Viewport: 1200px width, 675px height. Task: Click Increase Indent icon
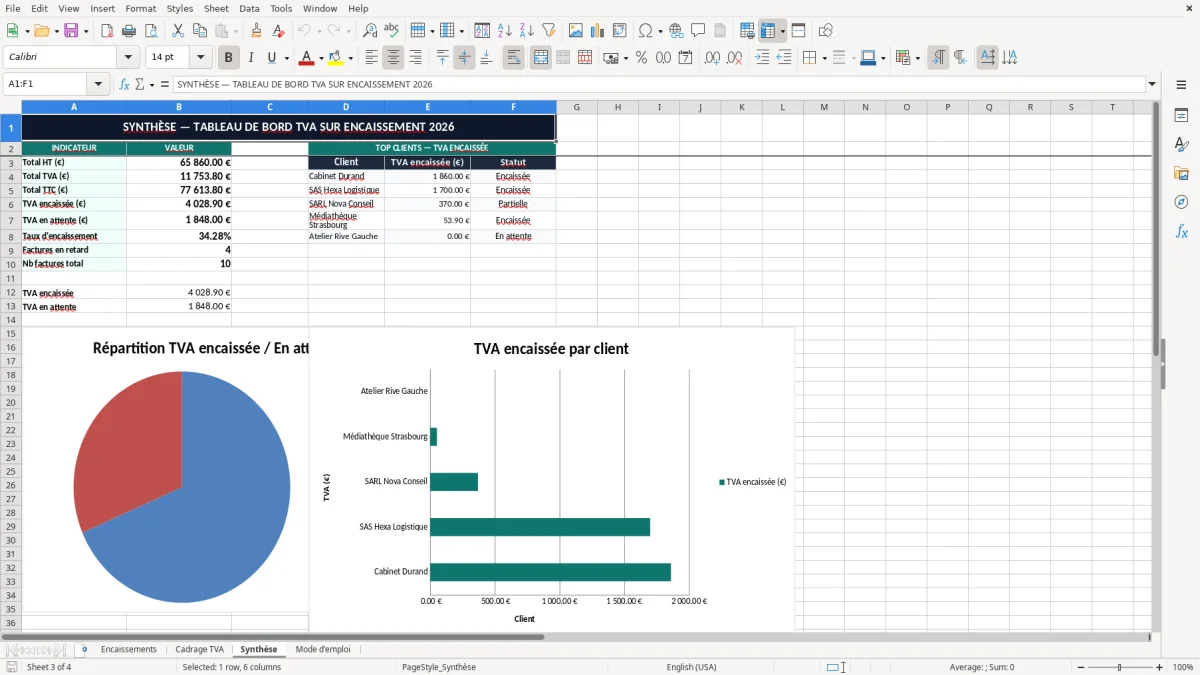pos(762,58)
